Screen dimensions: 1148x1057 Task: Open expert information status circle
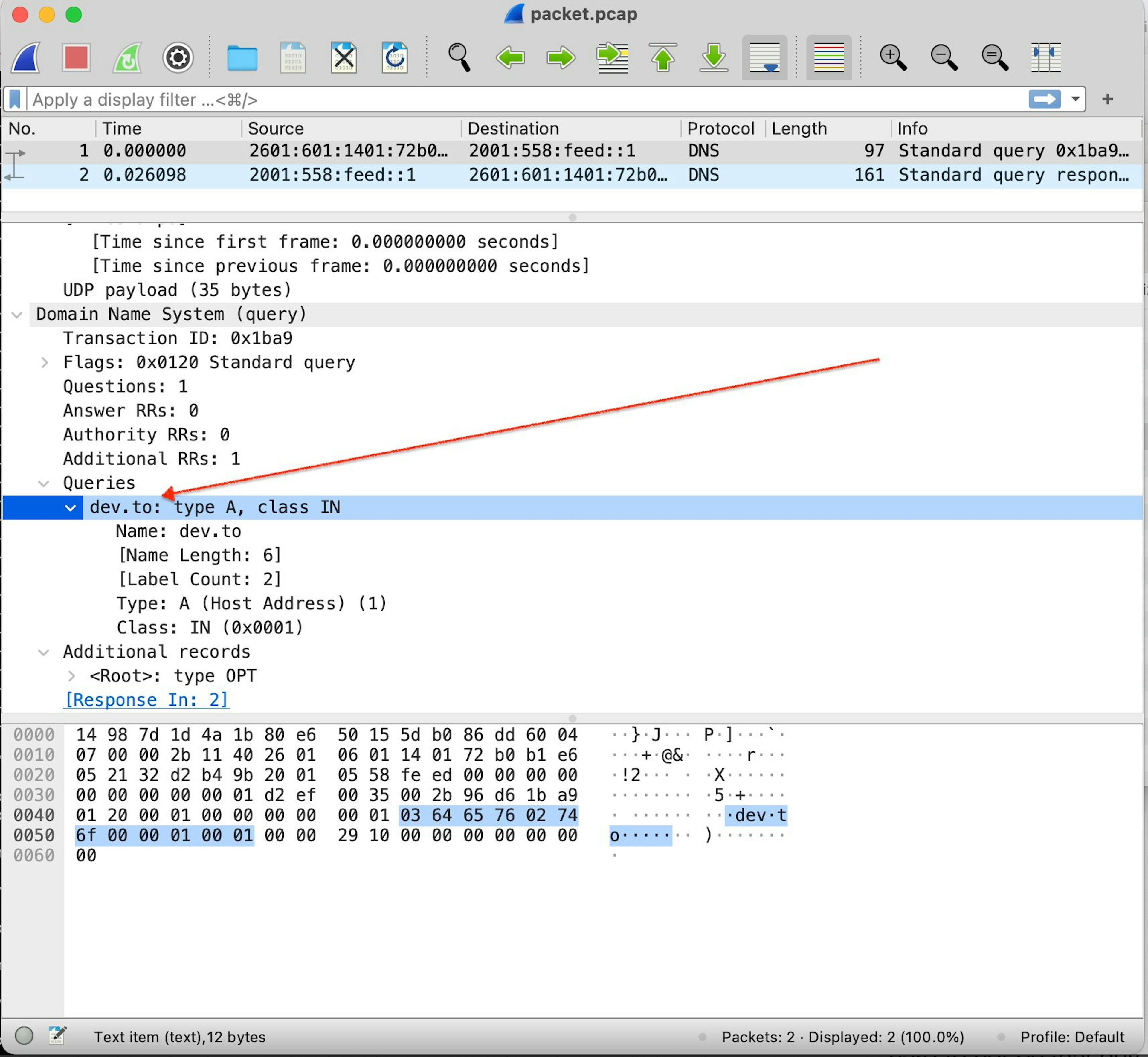point(24,1036)
